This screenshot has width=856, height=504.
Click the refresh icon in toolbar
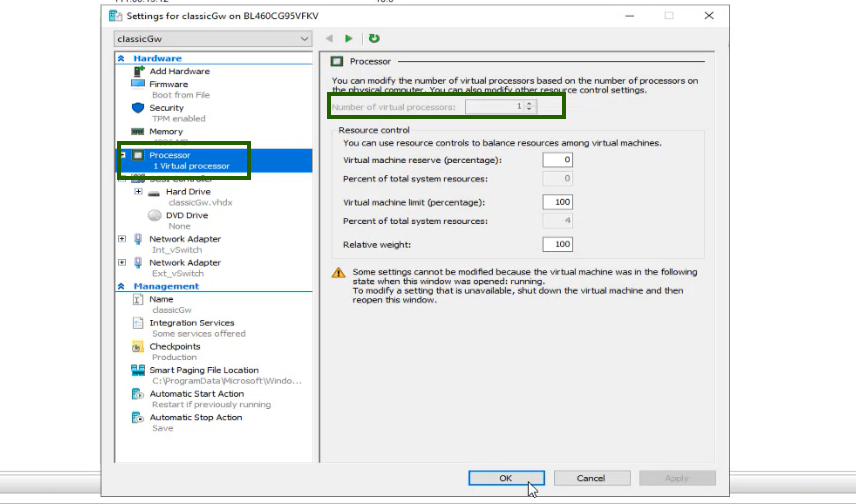click(374, 38)
